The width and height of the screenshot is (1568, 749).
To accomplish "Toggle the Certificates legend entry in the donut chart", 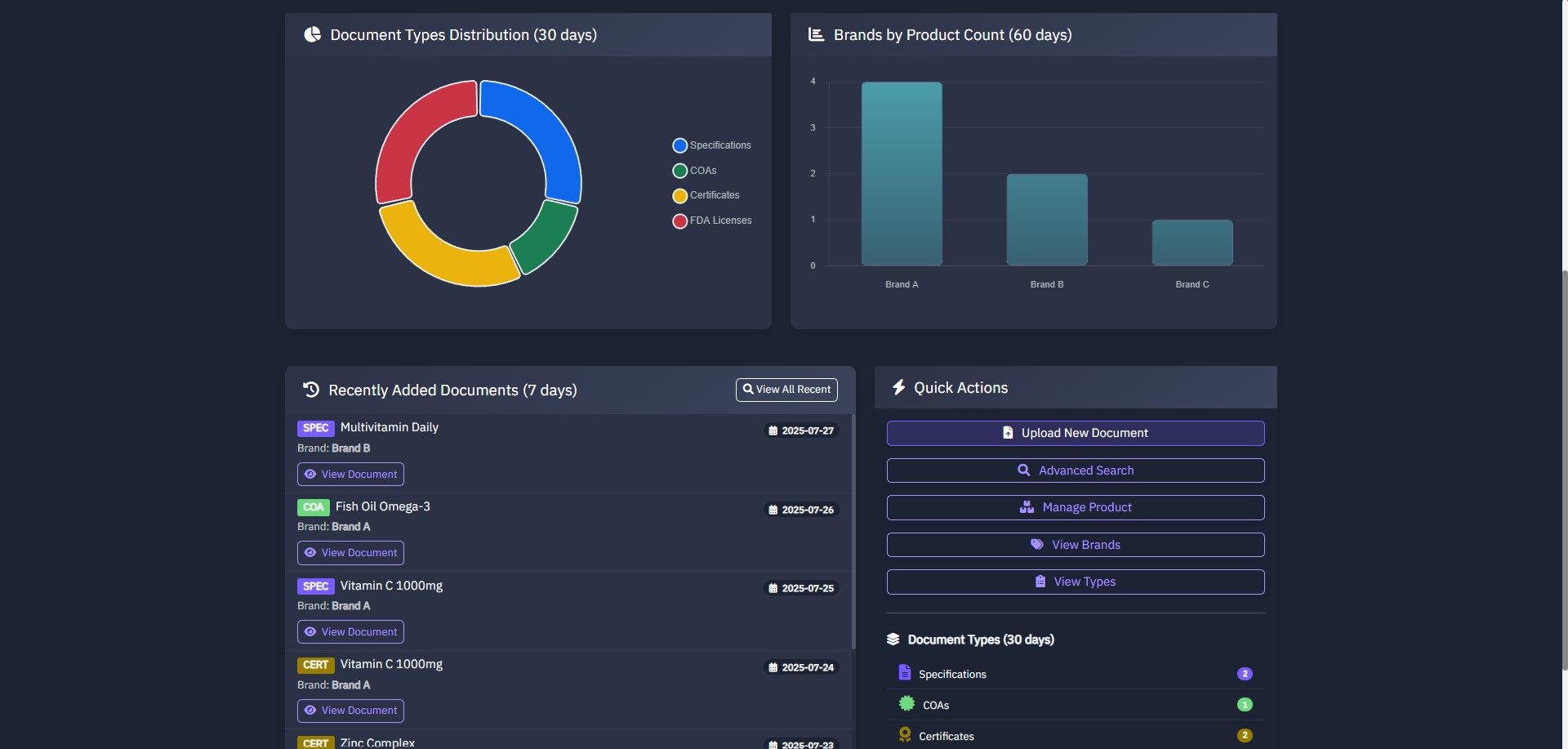I will click(x=706, y=195).
